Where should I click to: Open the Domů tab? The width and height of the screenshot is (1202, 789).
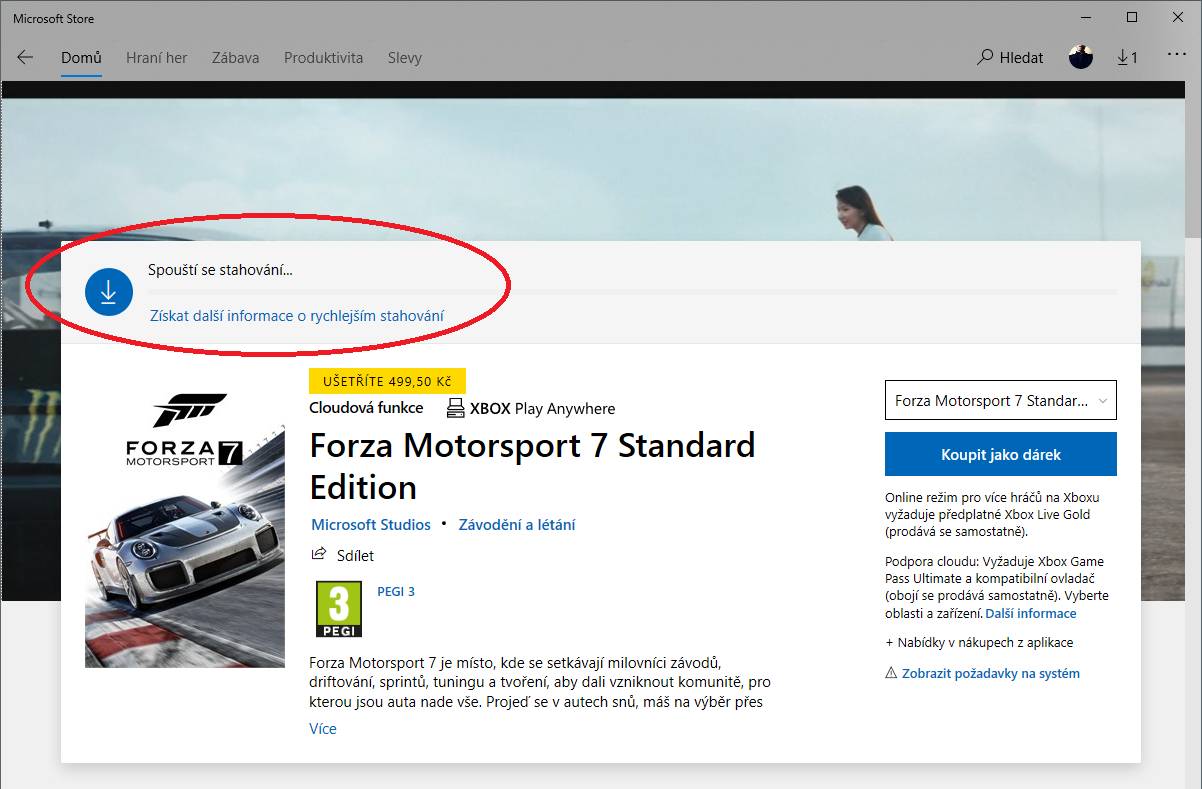tap(81, 57)
